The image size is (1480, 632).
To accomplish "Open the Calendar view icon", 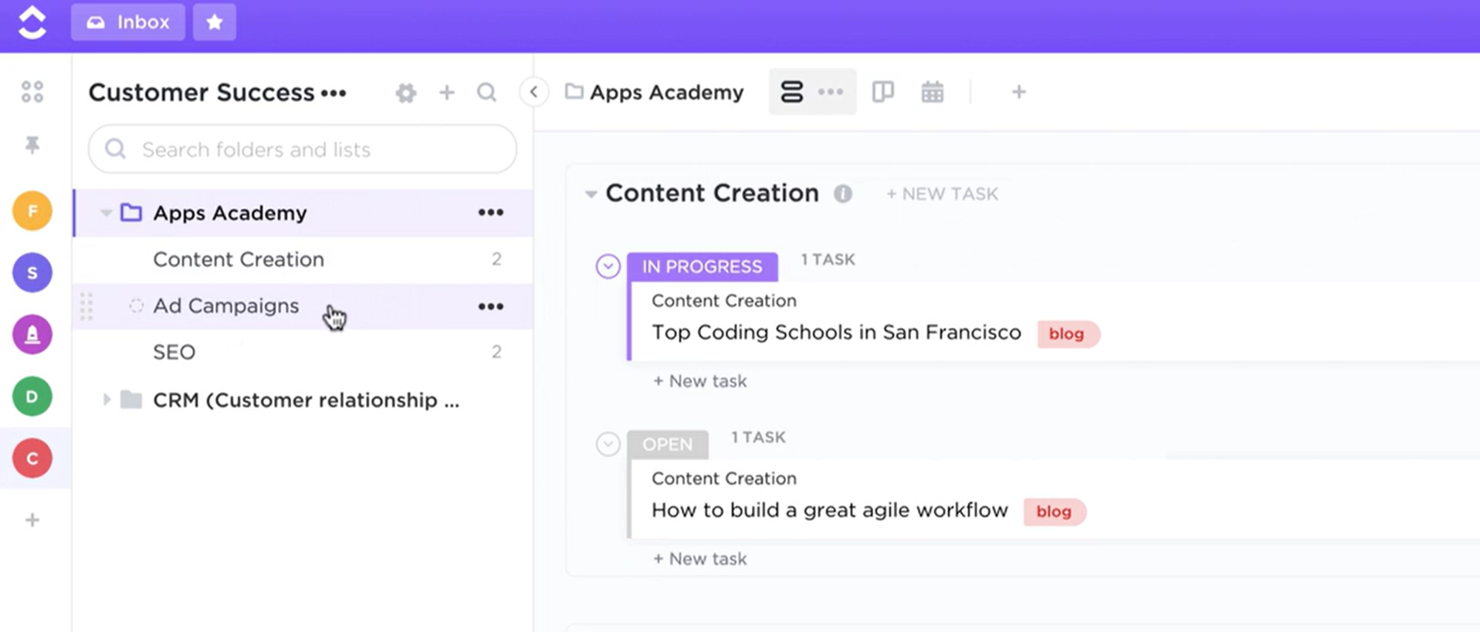I will (x=932, y=91).
